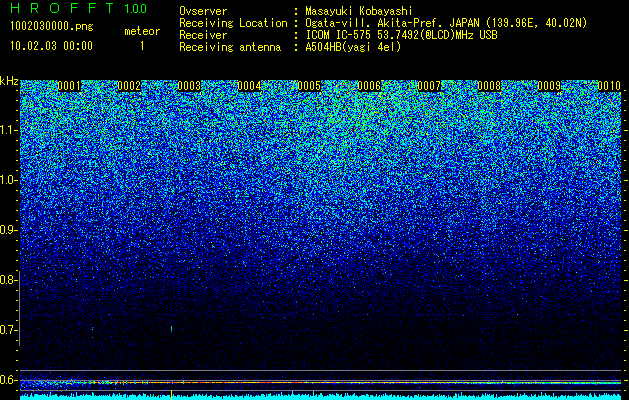Click time marker 0008
Viewport: 629px width, 400px height.
click(489, 86)
